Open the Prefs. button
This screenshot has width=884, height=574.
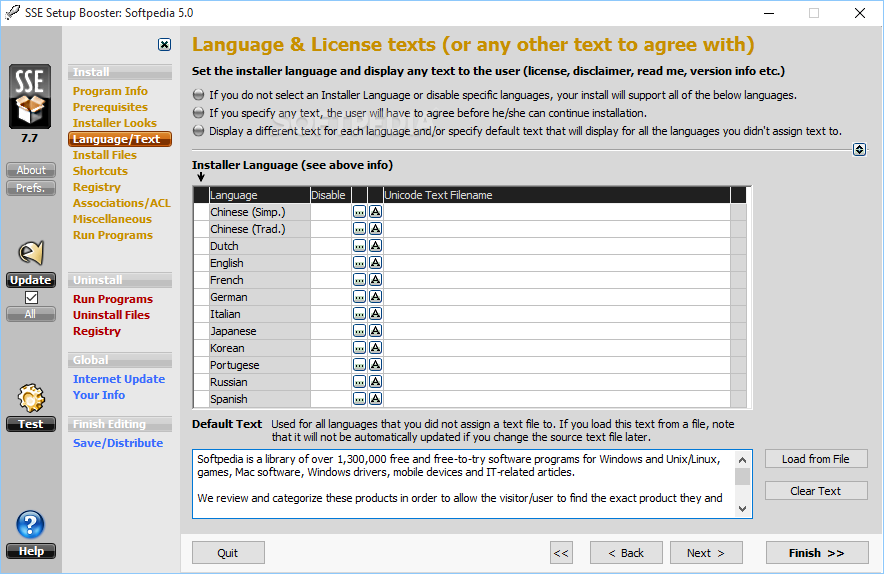point(31,188)
